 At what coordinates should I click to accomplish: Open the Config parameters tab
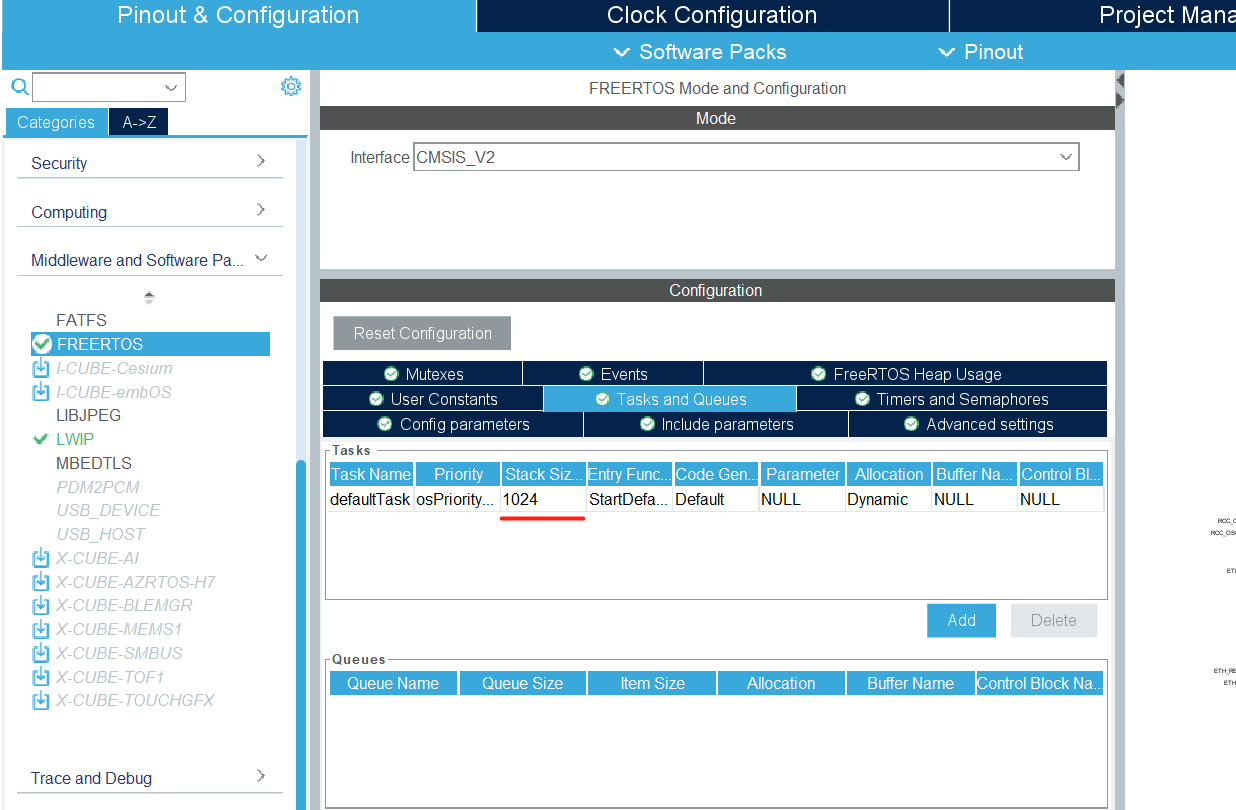coord(453,424)
